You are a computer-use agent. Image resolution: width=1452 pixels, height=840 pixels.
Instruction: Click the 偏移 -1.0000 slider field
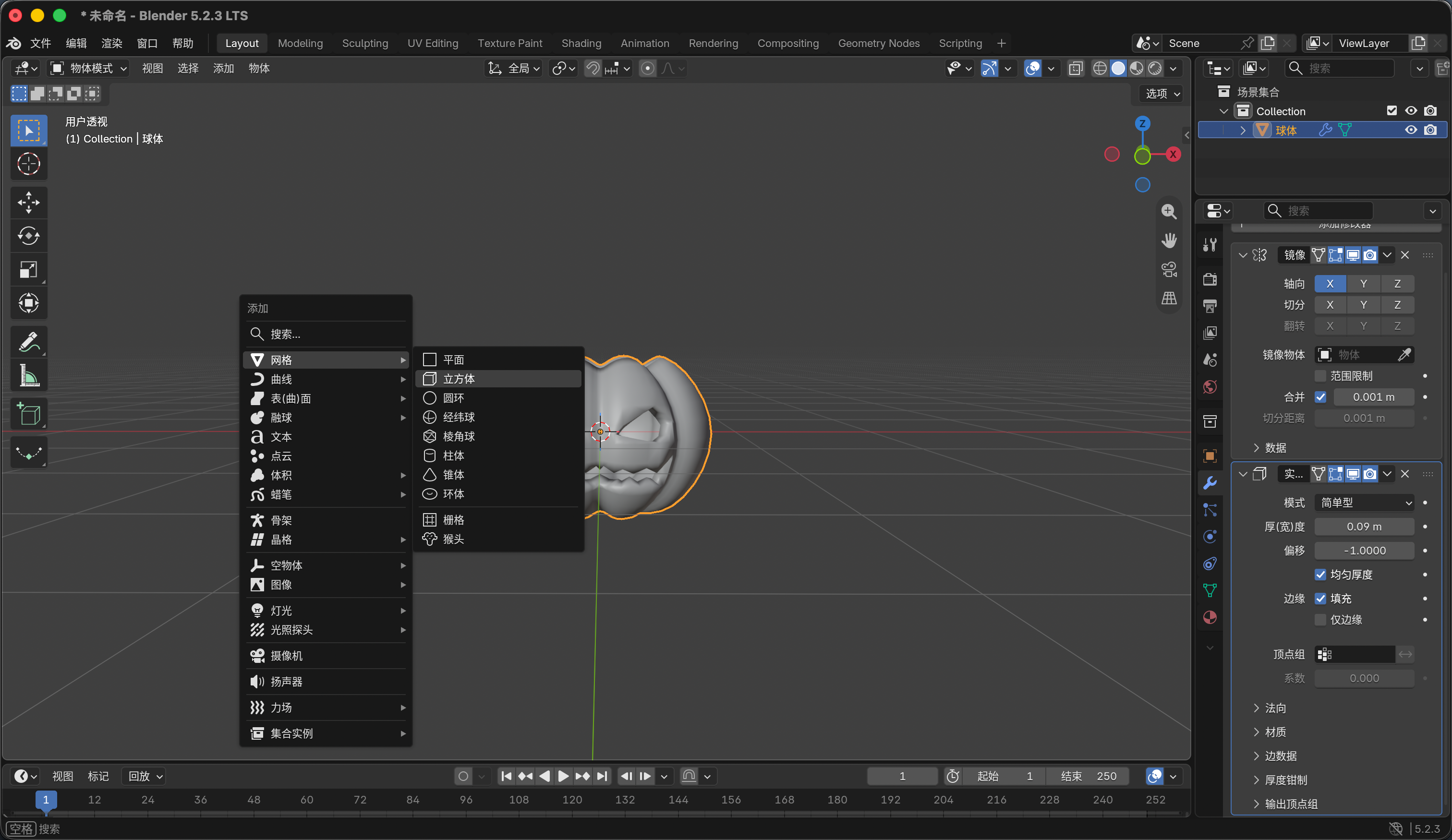tap(1364, 551)
